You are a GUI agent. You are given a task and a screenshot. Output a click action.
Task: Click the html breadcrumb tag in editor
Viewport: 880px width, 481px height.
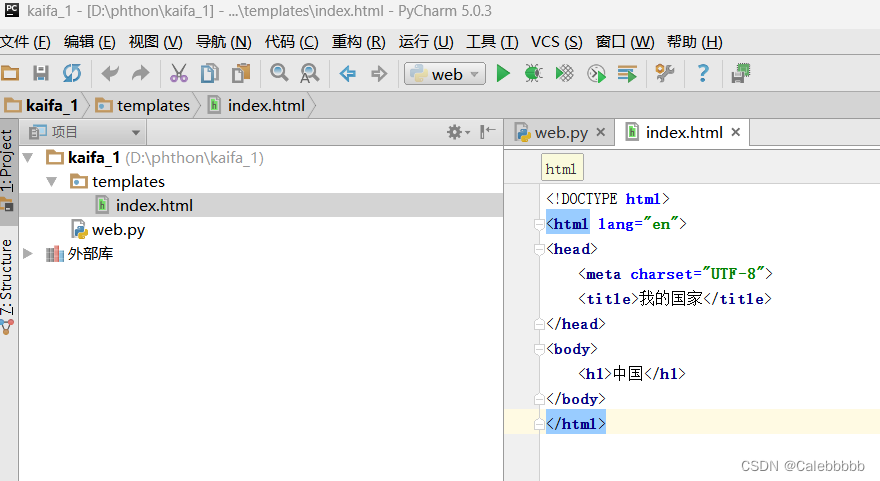tap(562, 168)
